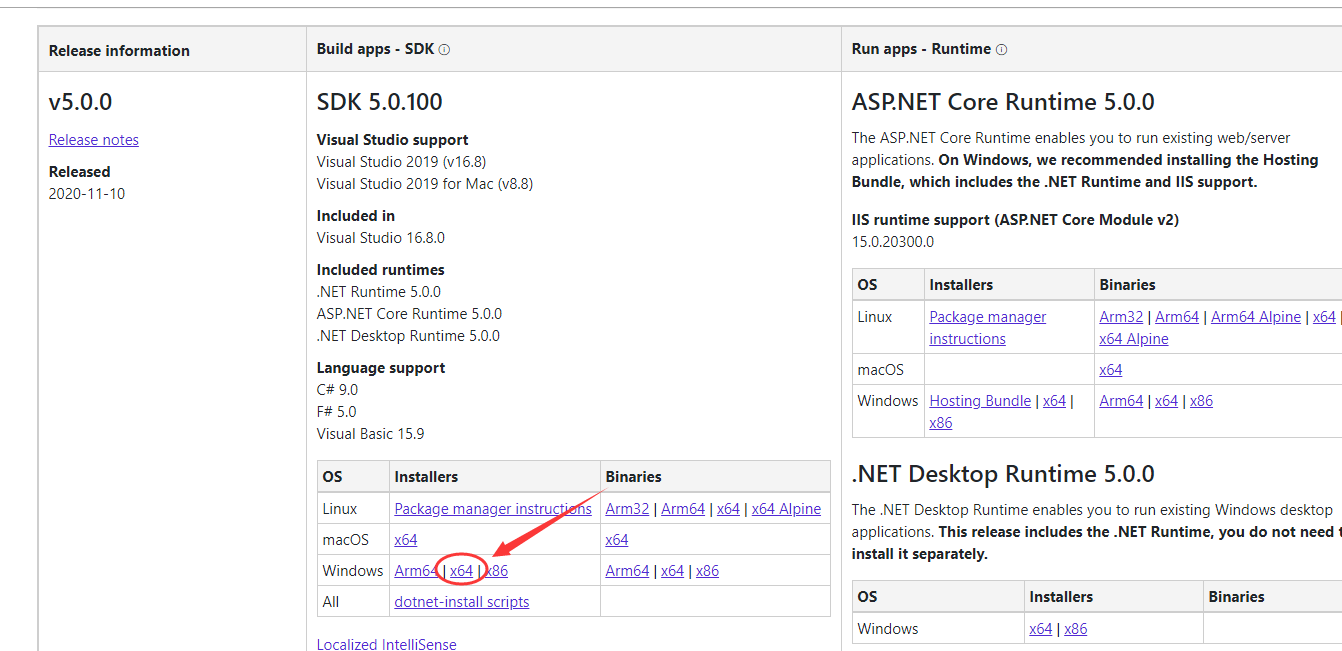Download SDK Windows x86 installer
This screenshot has width=1342, height=651.
pos(498,571)
